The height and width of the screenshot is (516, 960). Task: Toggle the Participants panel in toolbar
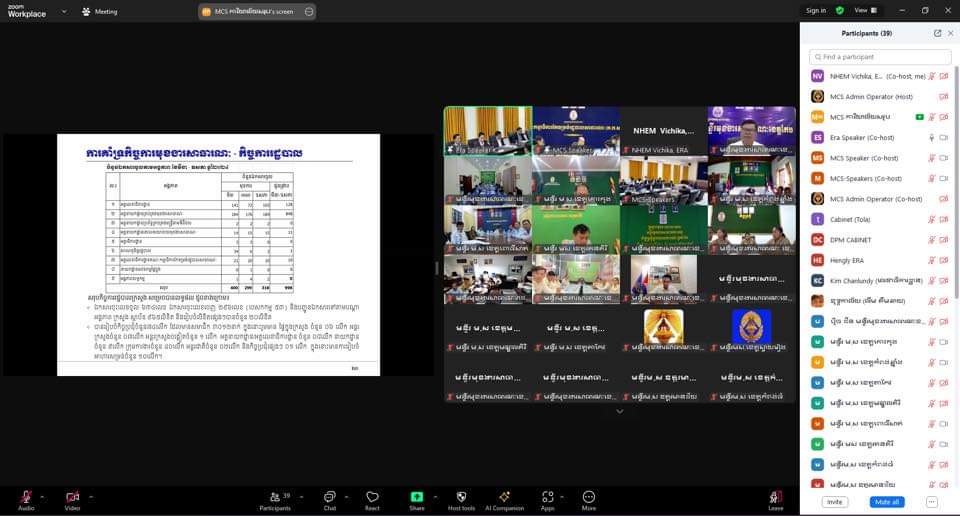click(x=275, y=499)
